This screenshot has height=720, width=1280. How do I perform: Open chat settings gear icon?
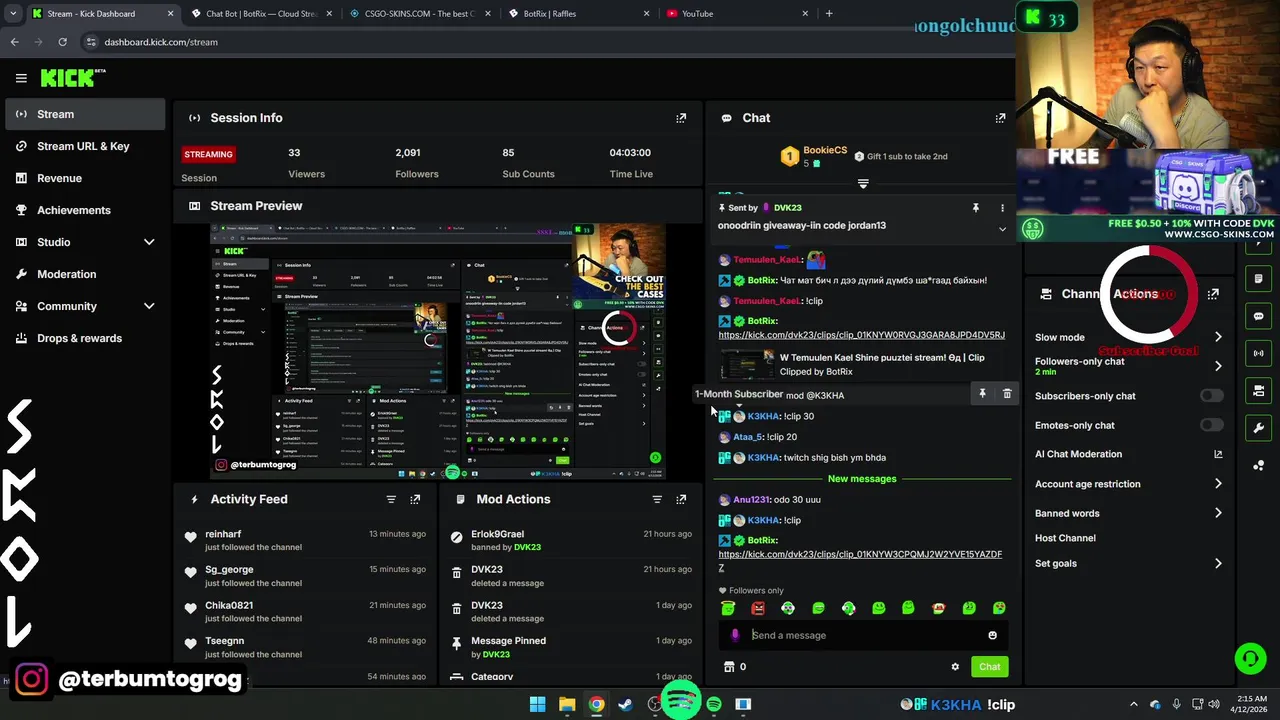955,667
